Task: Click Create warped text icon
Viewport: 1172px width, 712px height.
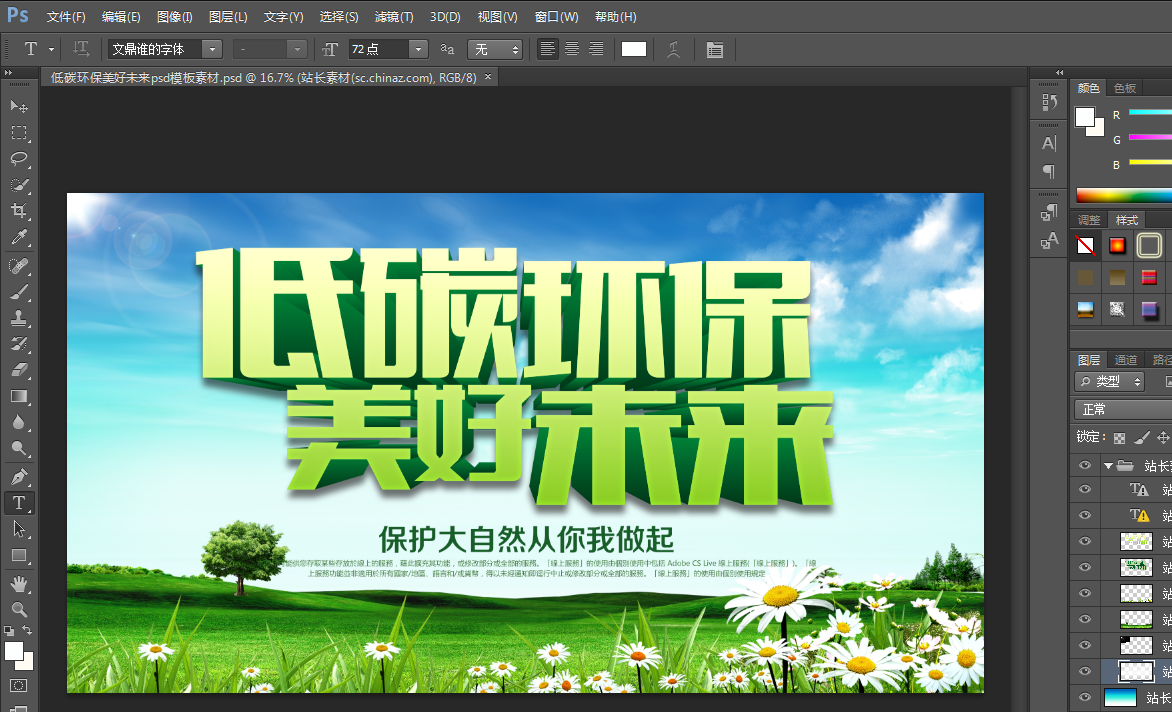Action: [673, 49]
